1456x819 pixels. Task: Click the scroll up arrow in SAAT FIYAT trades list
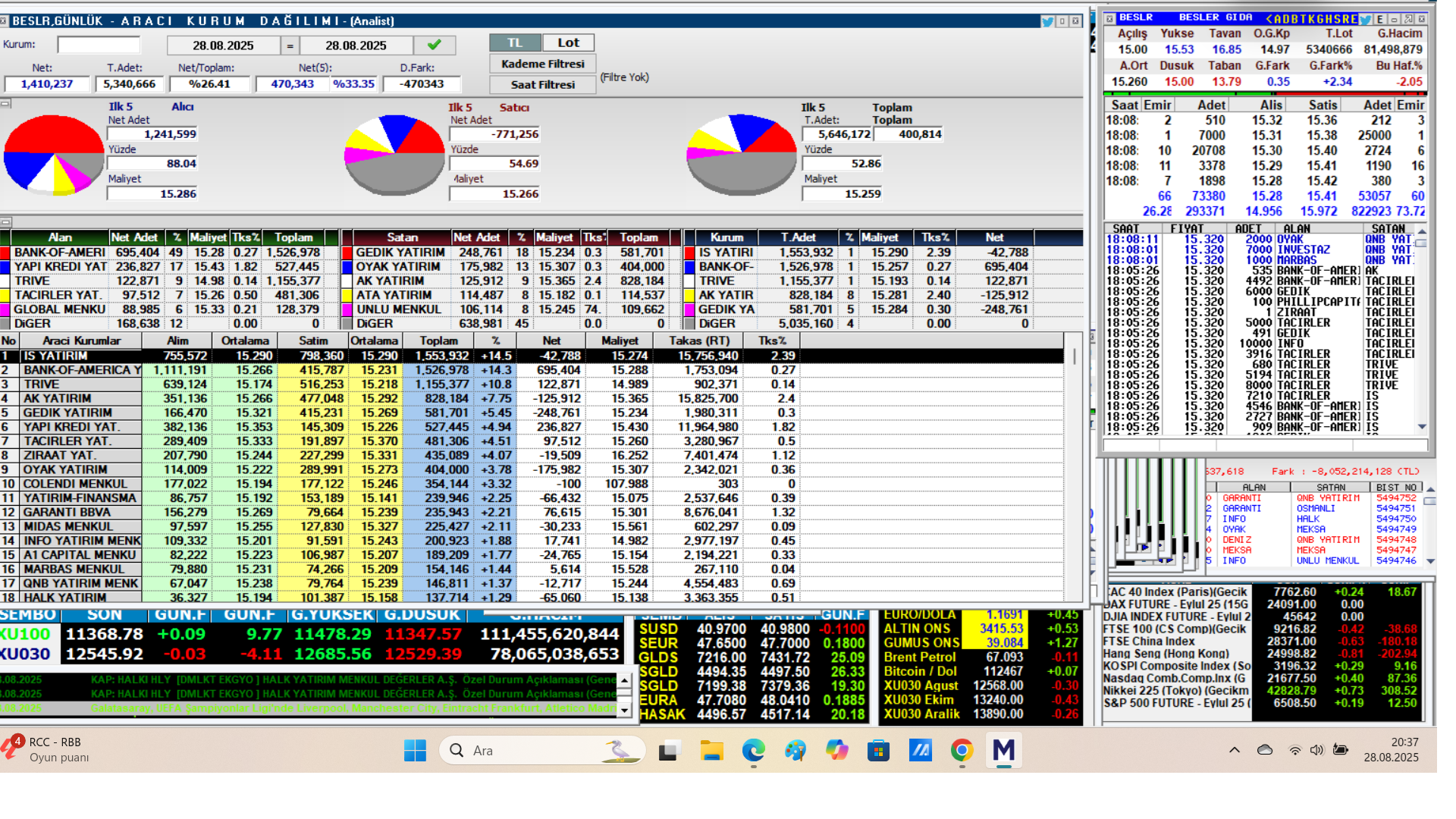pyautogui.click(x=1422, y=231)
